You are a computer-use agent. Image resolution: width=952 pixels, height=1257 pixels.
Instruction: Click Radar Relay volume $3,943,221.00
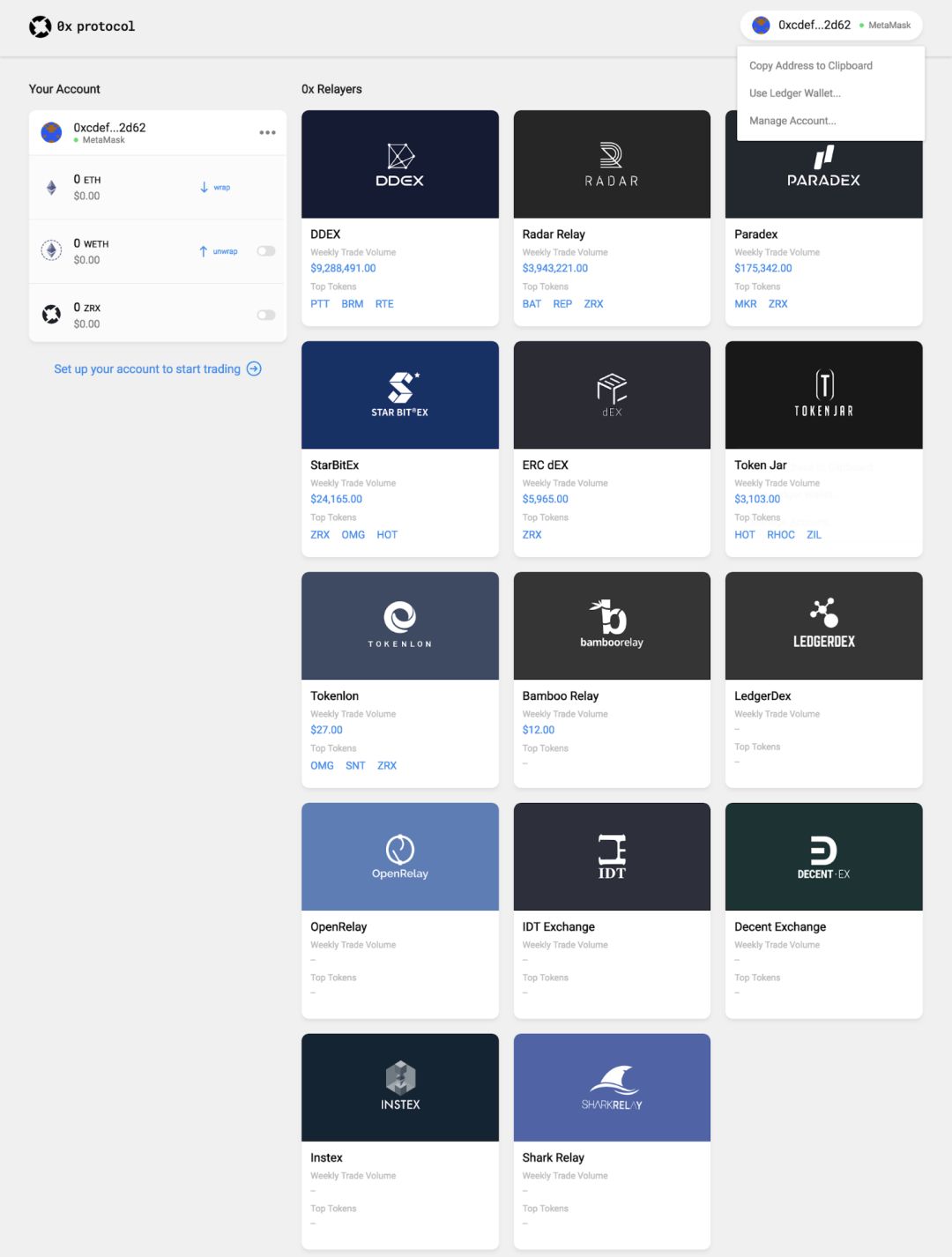coord(555,268)
